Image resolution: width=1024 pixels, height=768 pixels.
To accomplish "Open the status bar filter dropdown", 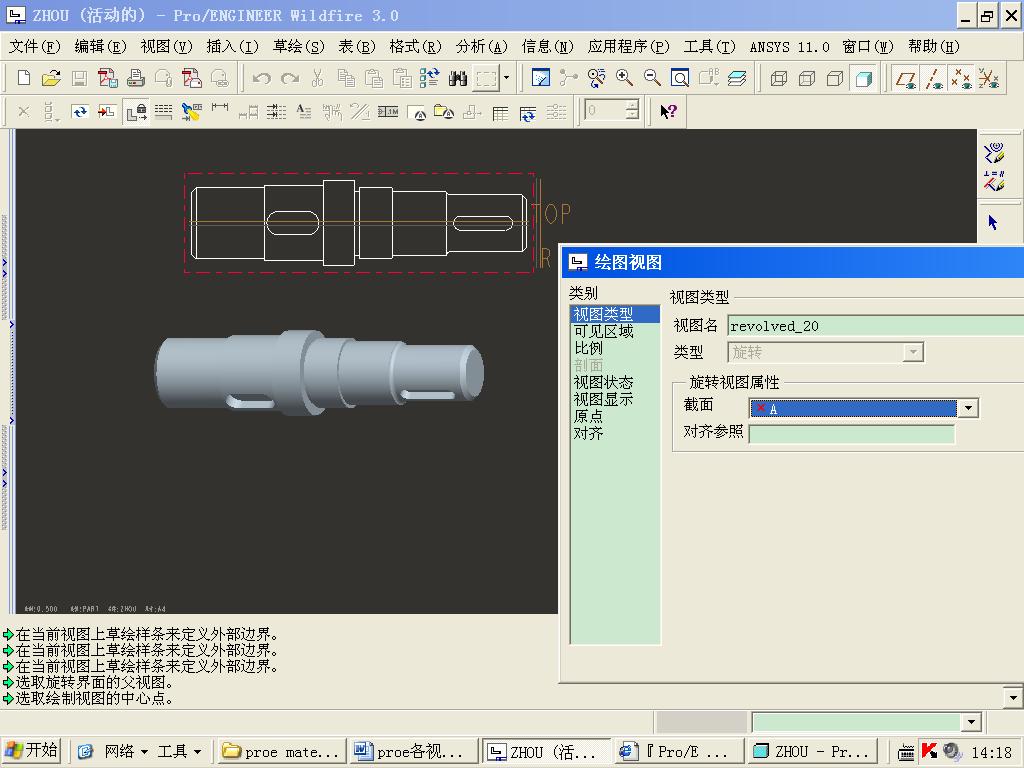I will 972,722.
